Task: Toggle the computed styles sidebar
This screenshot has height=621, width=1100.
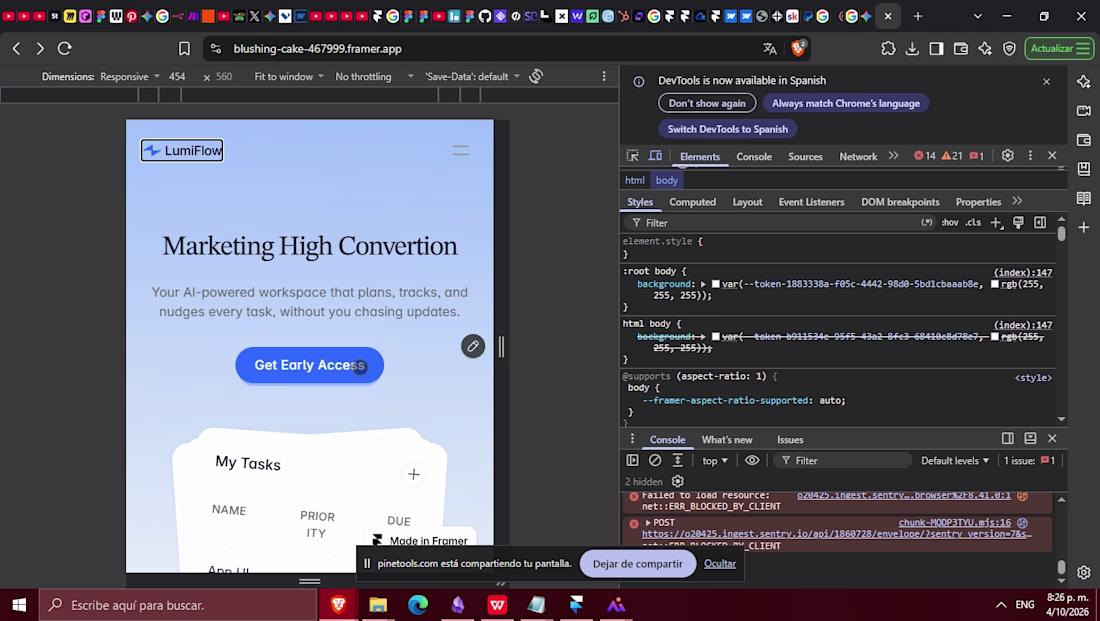Action: [x=1040, y=222]
